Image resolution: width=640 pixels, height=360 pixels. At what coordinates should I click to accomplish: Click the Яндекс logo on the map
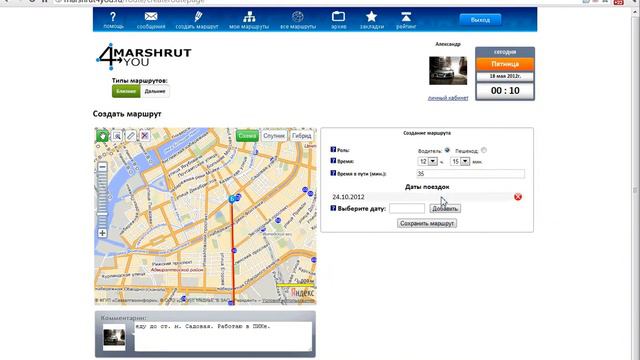click(302, 293)
